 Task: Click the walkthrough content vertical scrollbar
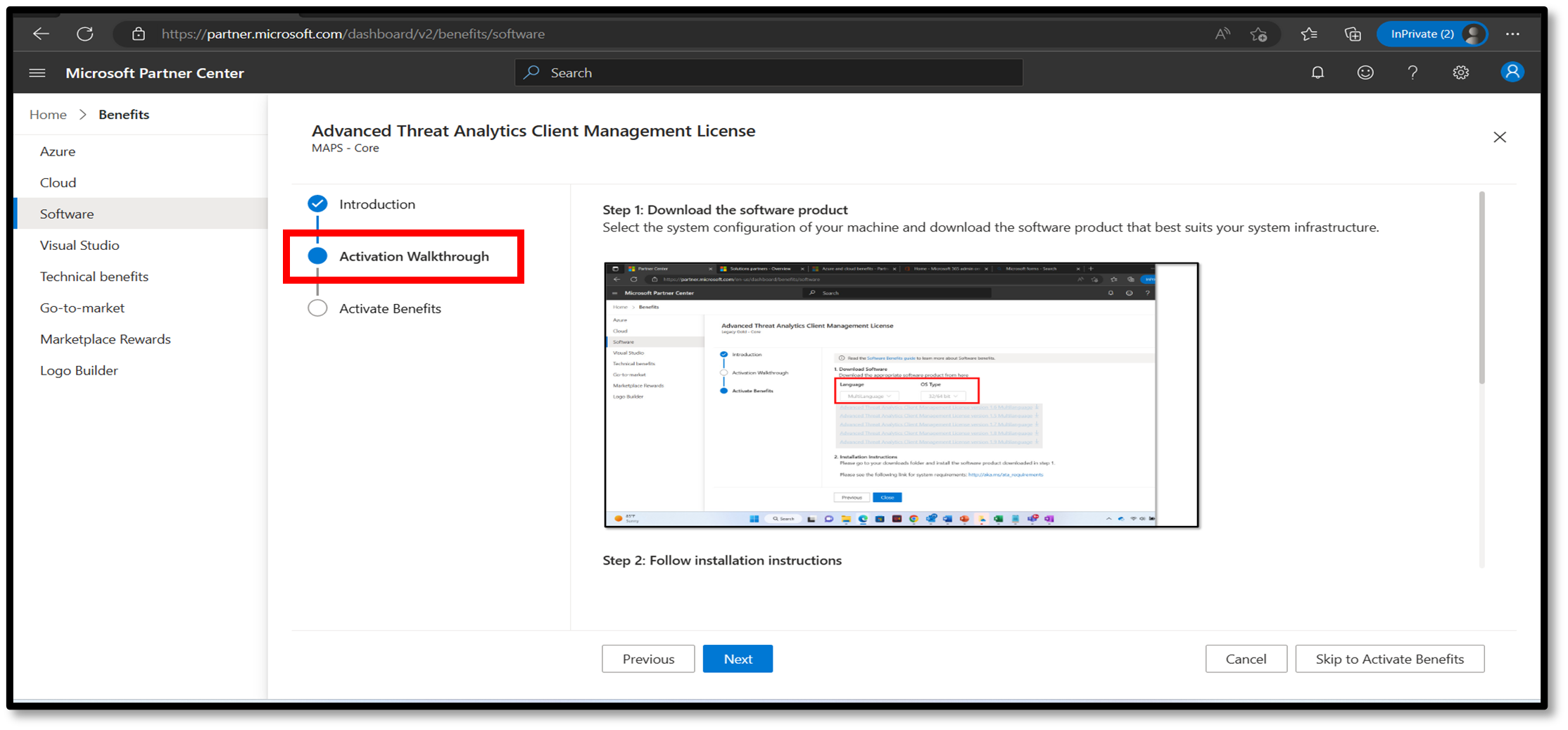pyautogui.click(x=1481, y=289)
